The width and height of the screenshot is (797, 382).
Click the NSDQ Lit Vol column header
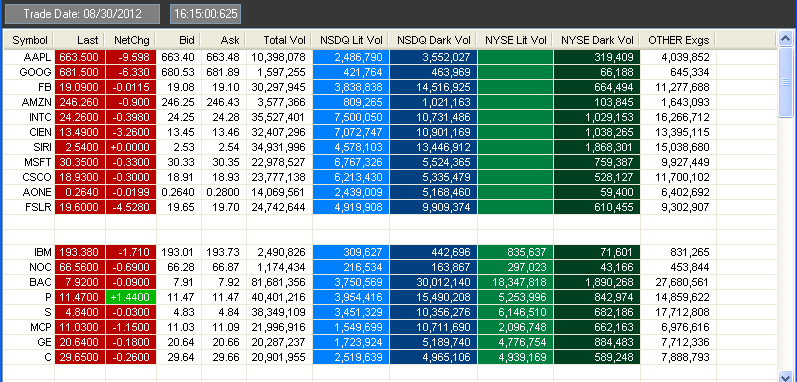click(x=351, y=40)
